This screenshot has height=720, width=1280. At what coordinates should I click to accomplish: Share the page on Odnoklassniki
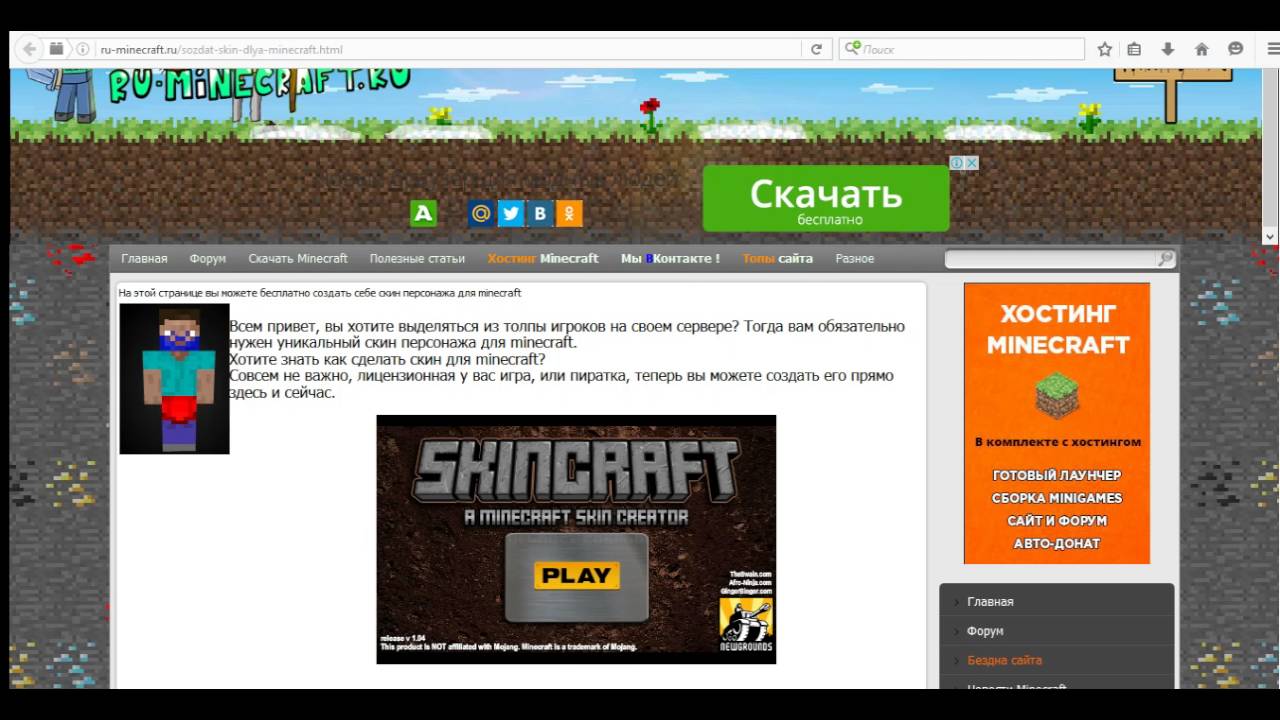coord(569,213)
